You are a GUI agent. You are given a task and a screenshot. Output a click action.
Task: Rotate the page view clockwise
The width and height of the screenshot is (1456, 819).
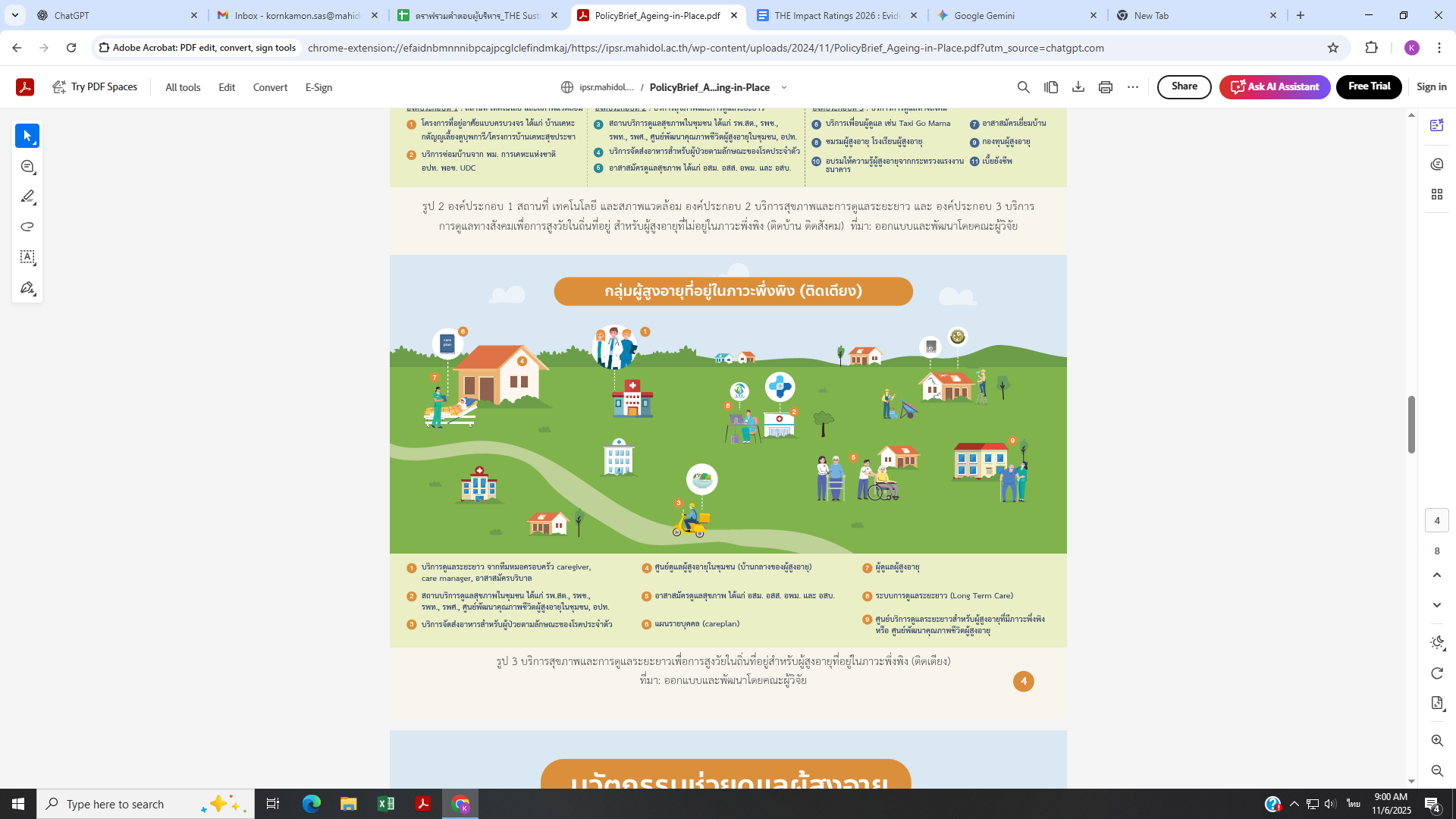1436,673
